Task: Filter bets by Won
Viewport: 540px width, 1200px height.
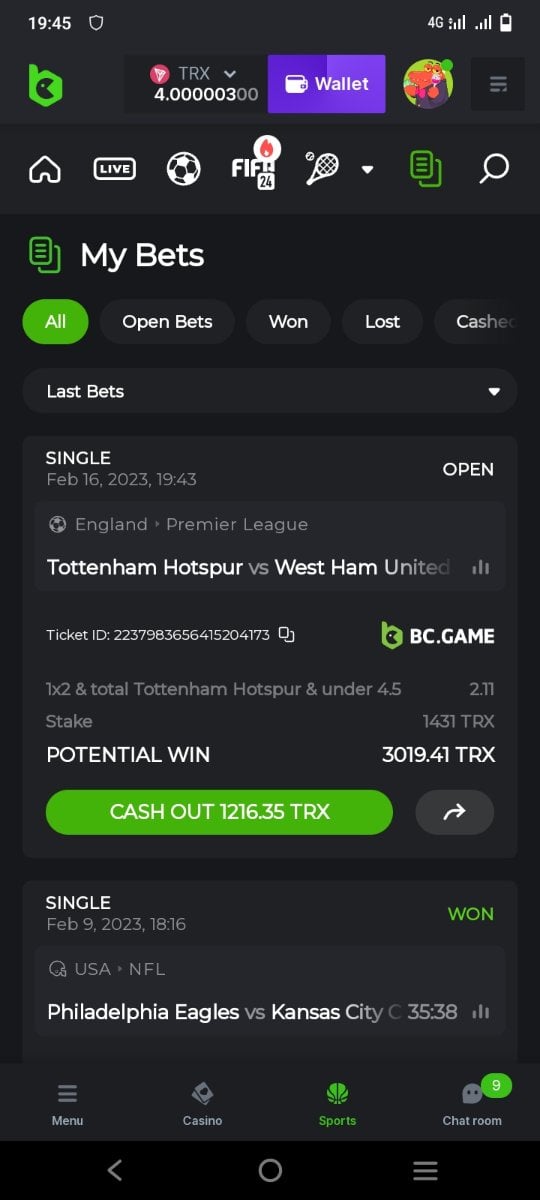Action: 288,321
